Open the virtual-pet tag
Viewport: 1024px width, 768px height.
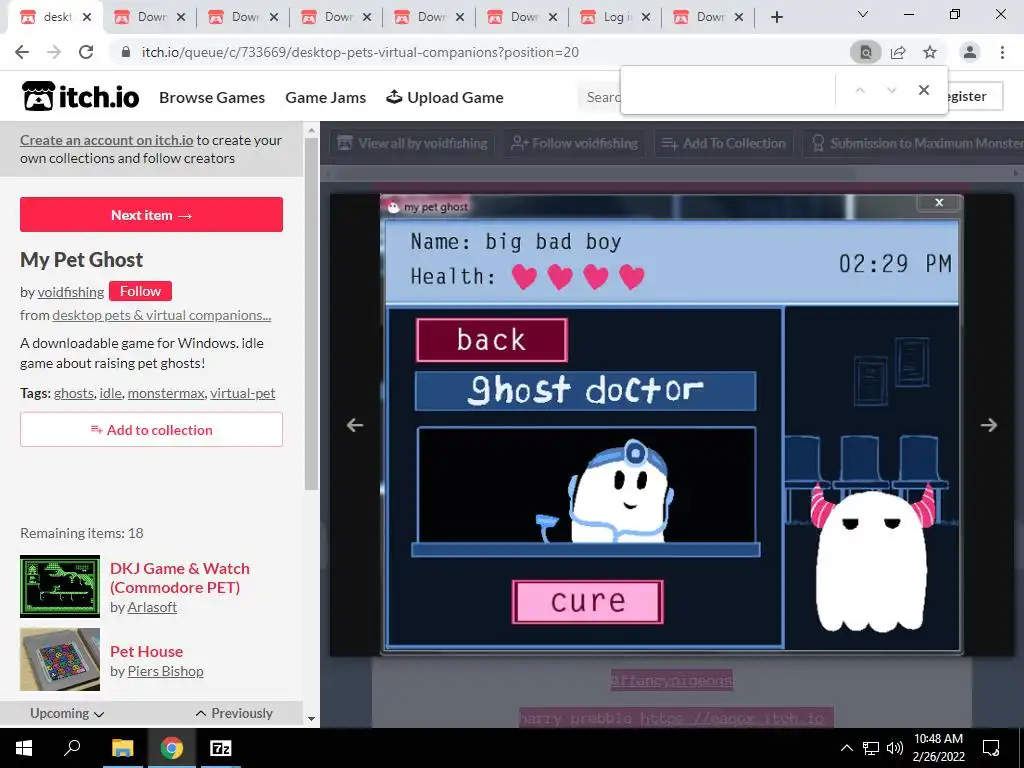pyautogui.click(x=242, y=393)
